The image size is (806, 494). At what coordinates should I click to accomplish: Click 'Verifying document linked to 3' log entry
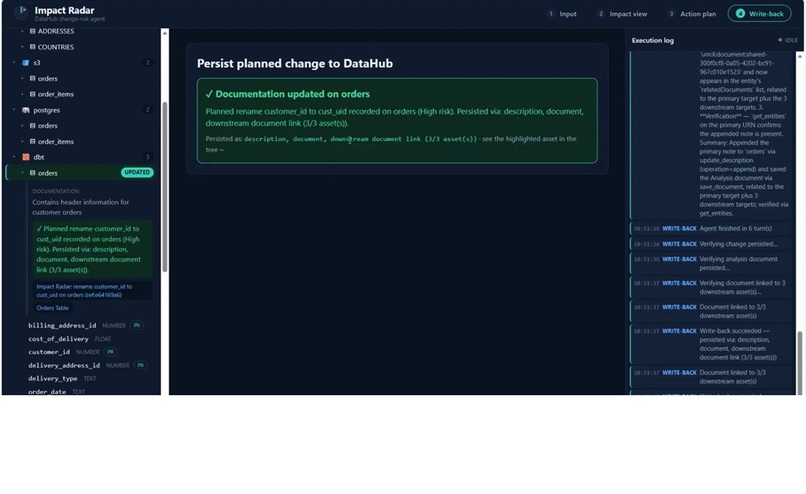pyautogui.click(x=711, y=287)
